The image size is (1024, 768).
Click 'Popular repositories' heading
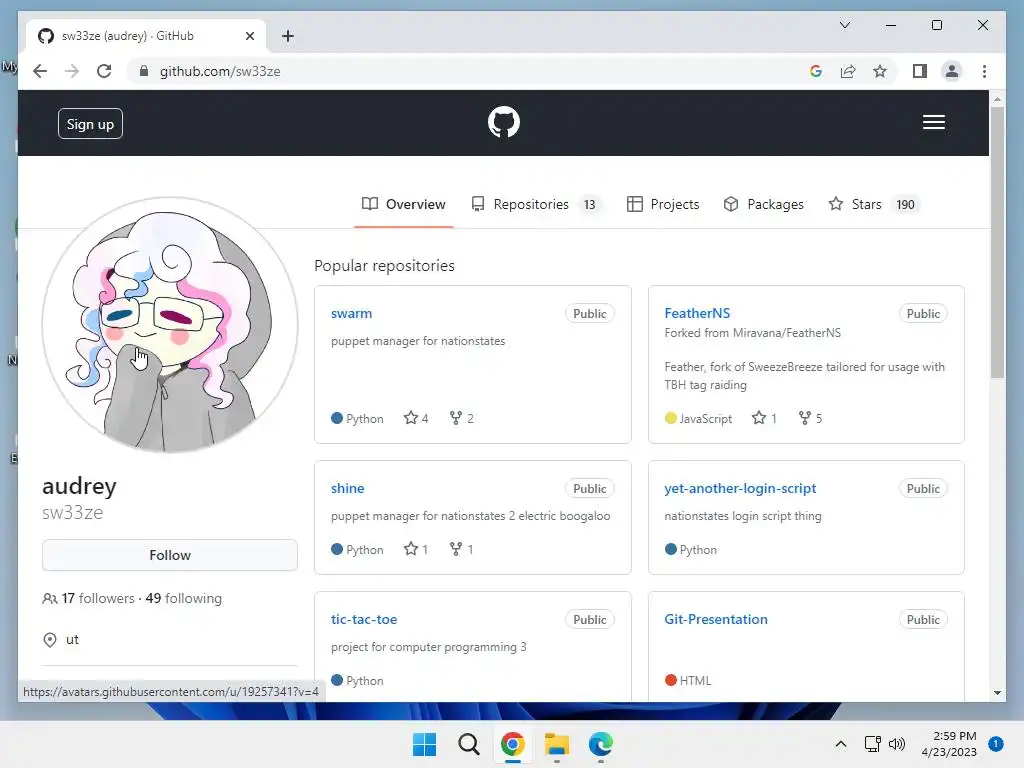coord(385,266)
